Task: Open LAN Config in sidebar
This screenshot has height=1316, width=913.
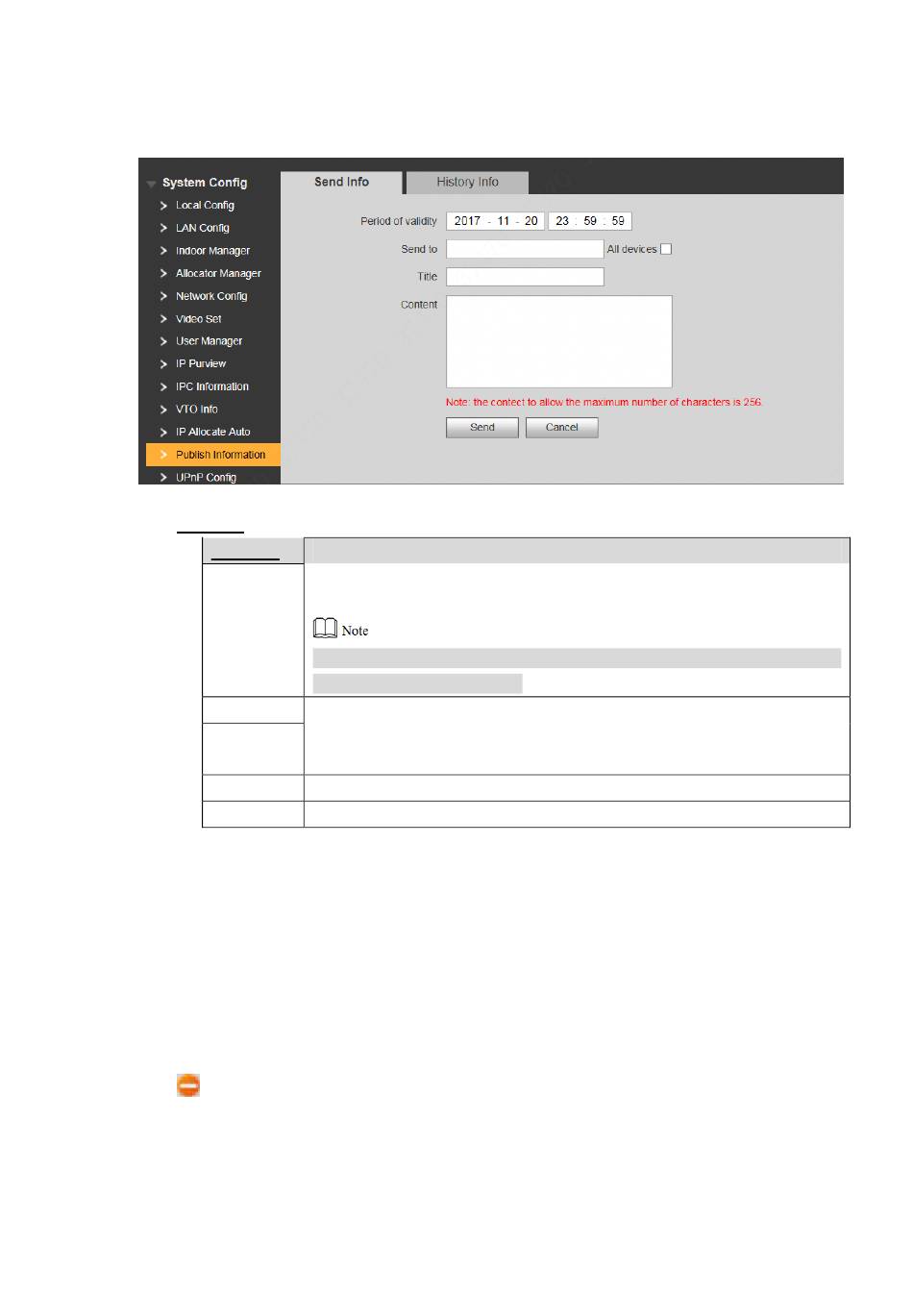Action: 203,228
